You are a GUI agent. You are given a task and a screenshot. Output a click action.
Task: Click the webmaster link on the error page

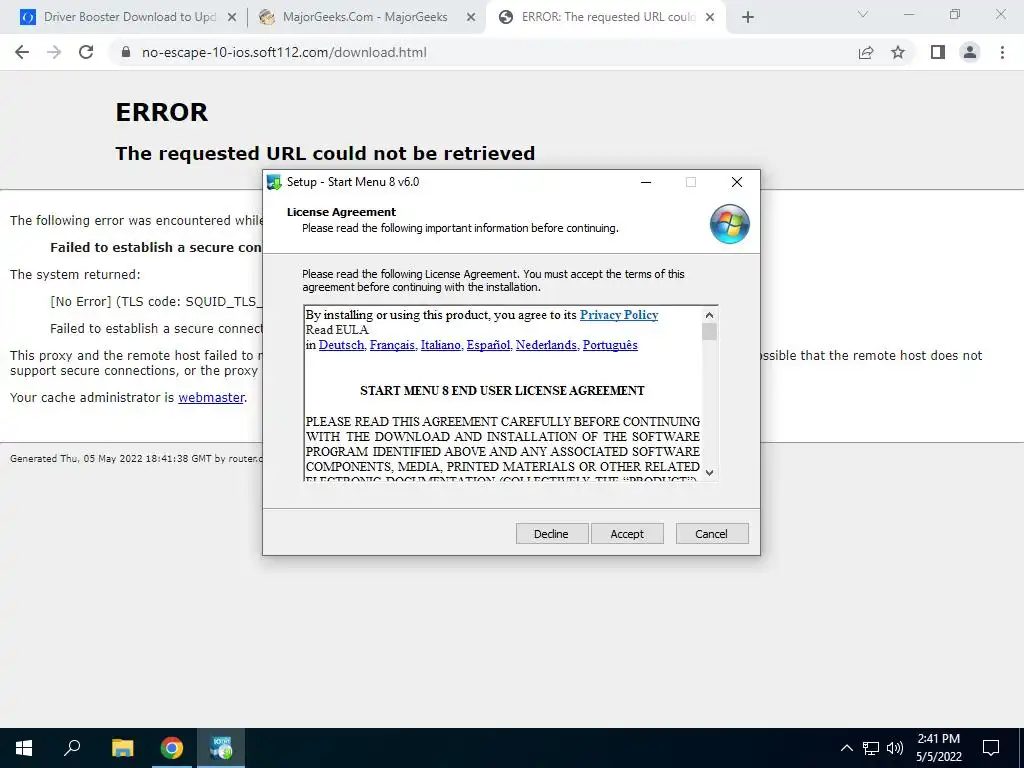[x=211, y=397]
